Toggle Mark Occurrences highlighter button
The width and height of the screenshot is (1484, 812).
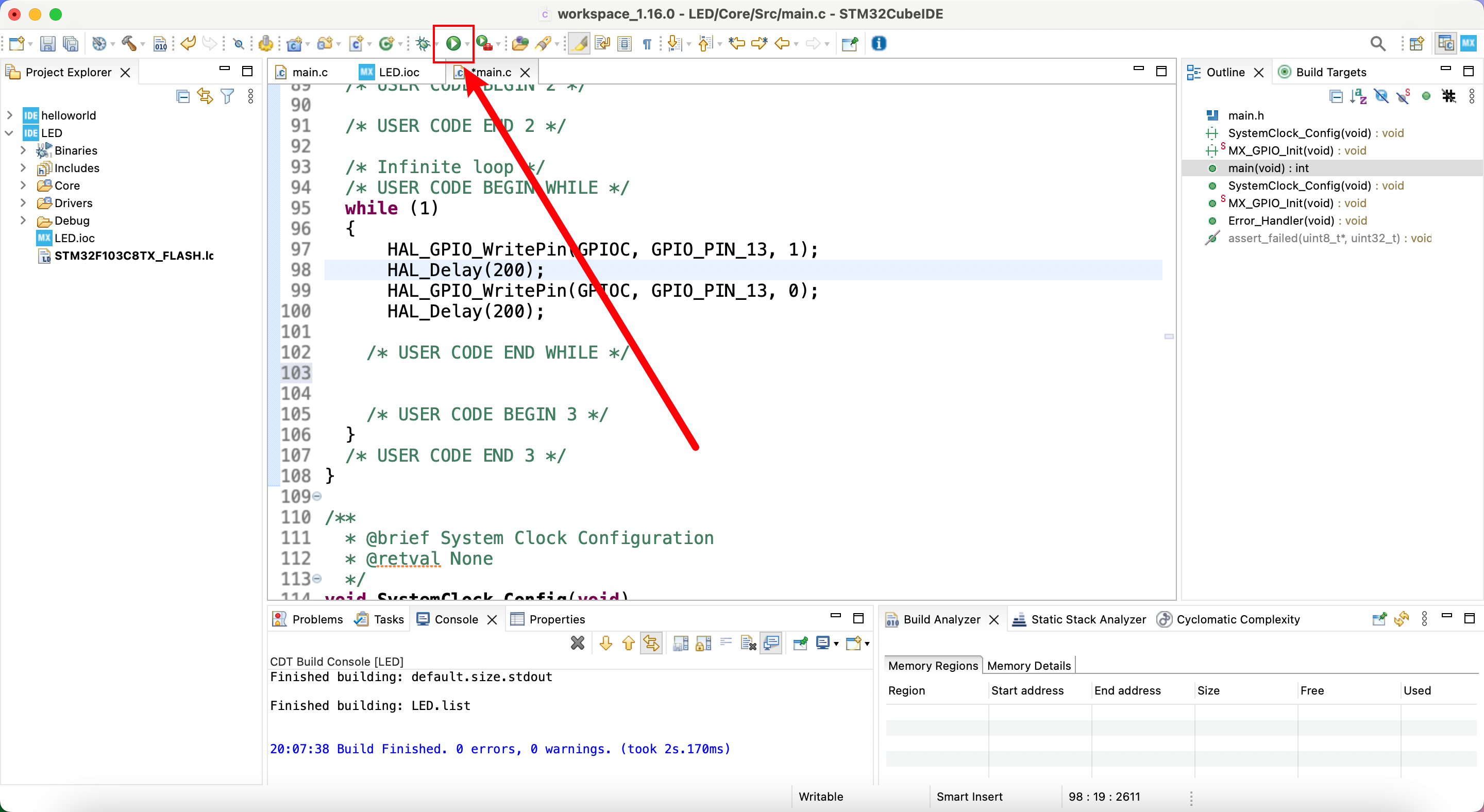pos(580,43)
